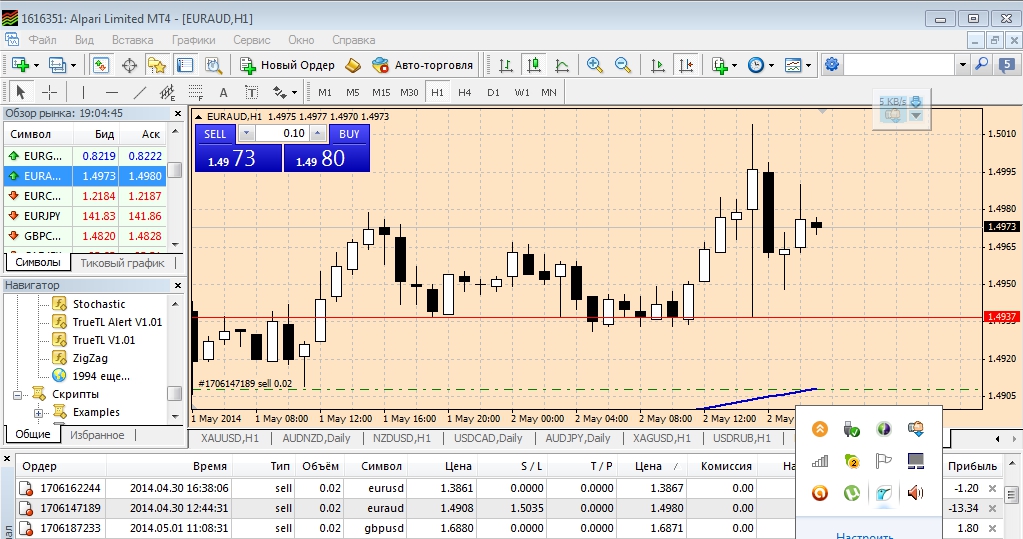1023x539 pixels.
Task: Zoom out on the chart
Action: (622, 65)
